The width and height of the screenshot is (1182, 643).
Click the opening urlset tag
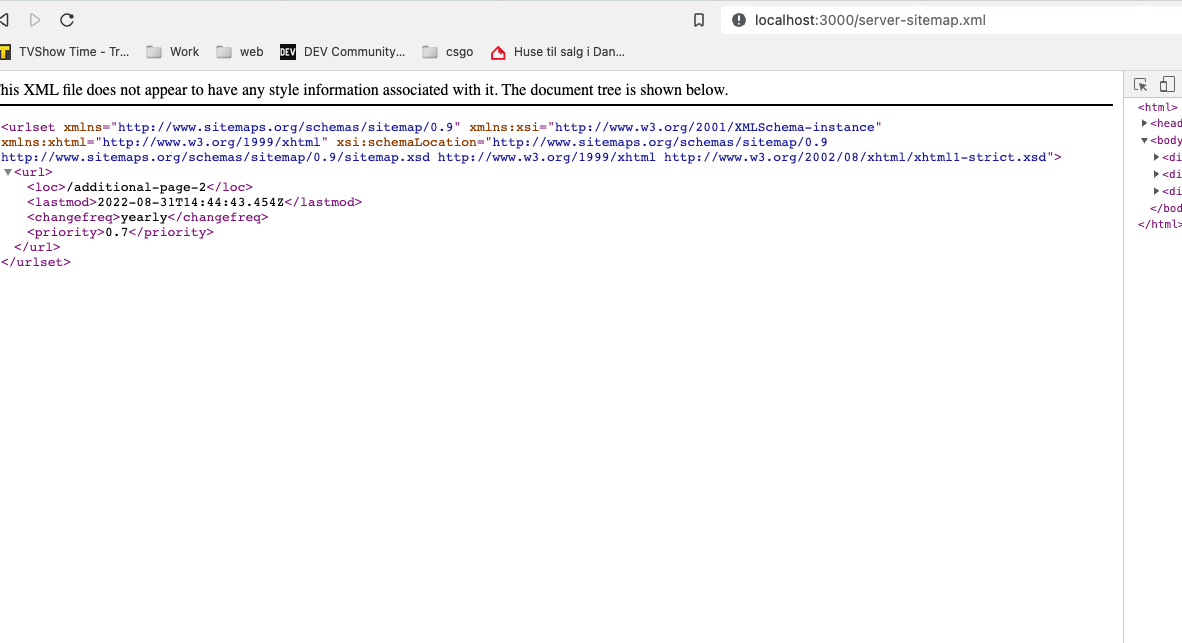click(29, 127)
